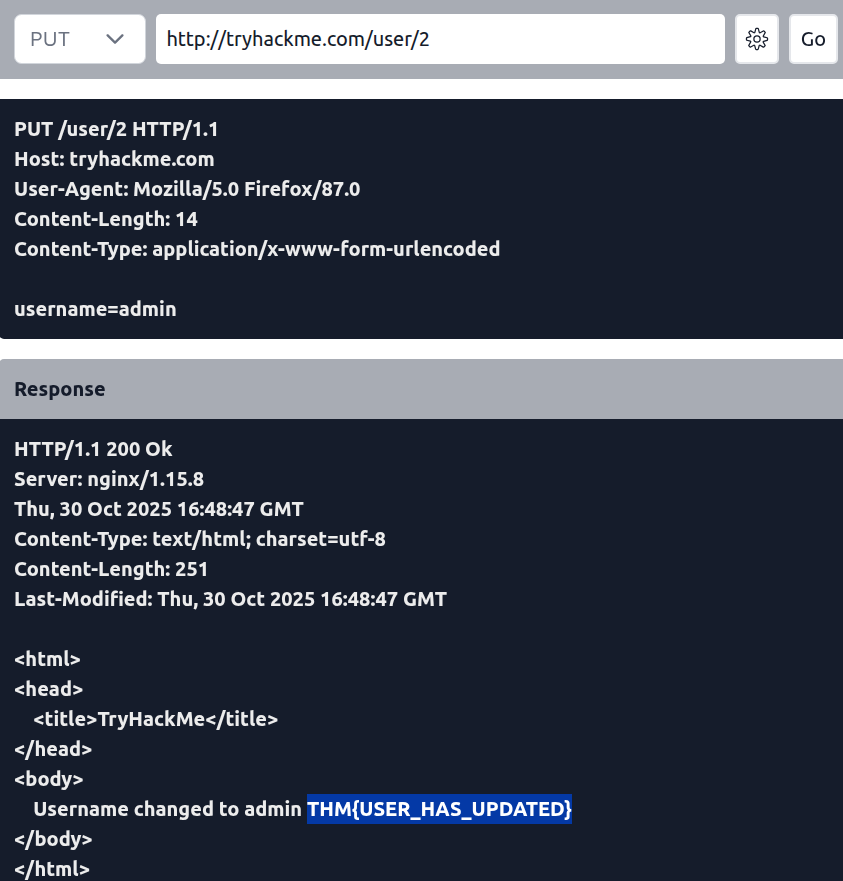Click the application/x-www-form-urlencoded Content-Type line

(257, 249)
